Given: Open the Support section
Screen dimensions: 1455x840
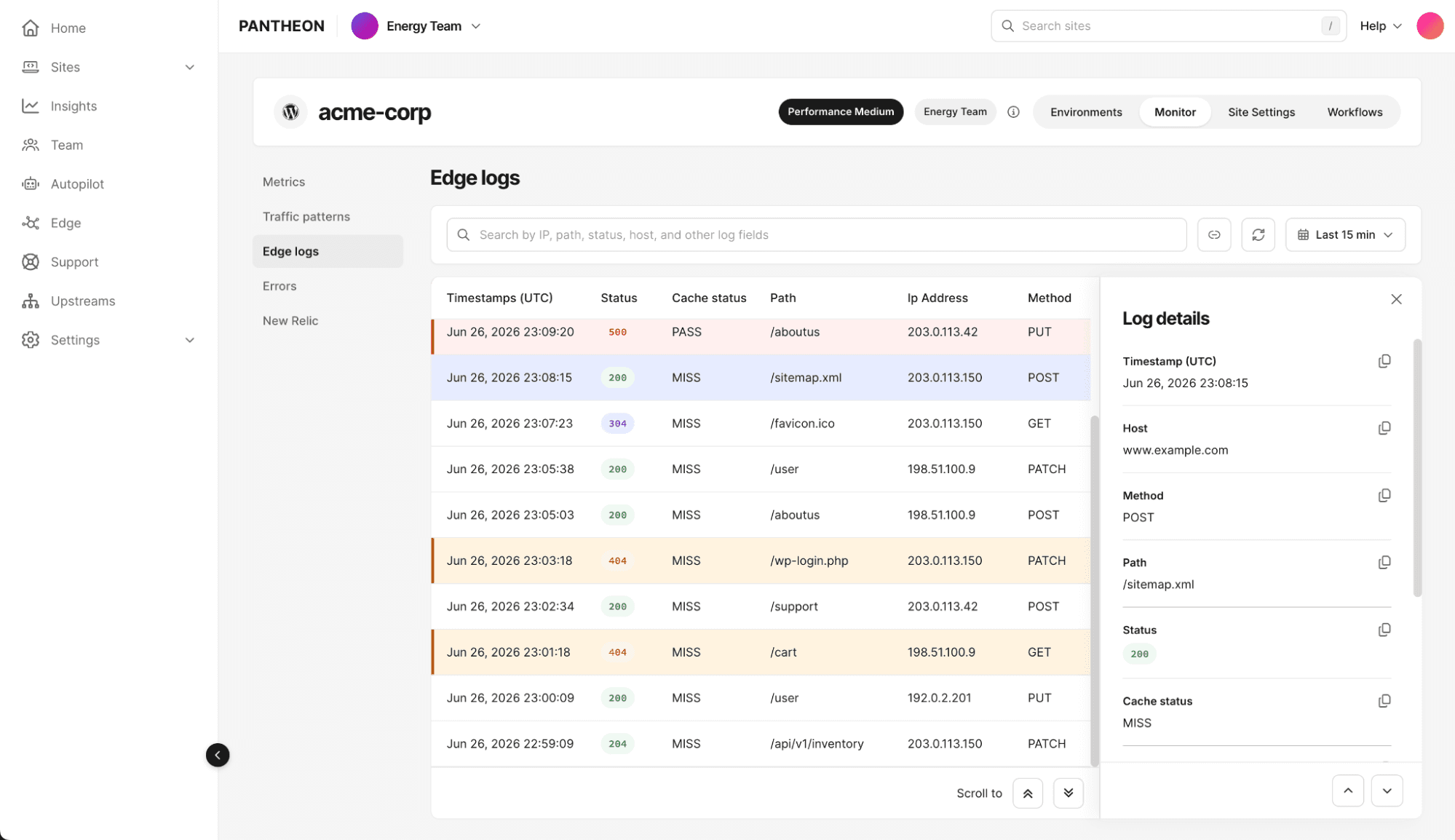Looking at the screenshot, I should pos(60,262).
